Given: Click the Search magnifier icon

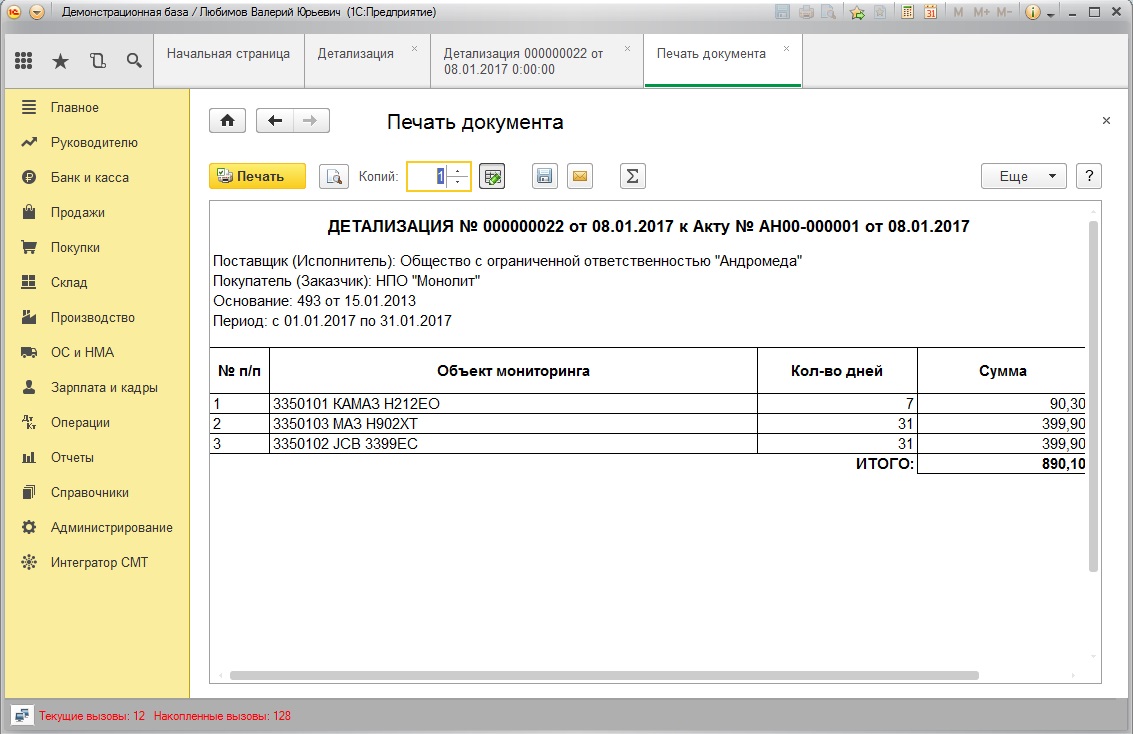Looking at the screenshot, I should (x=134, y=61).
